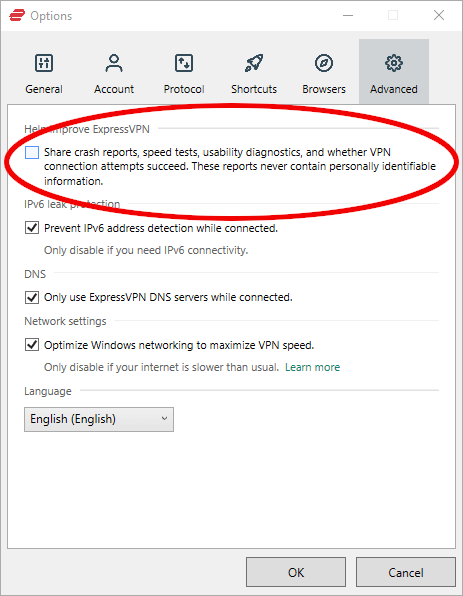This screenshot has width=463, height=596.
Task: Switch to the Protocol tab label
Action: tap(184, 89)
